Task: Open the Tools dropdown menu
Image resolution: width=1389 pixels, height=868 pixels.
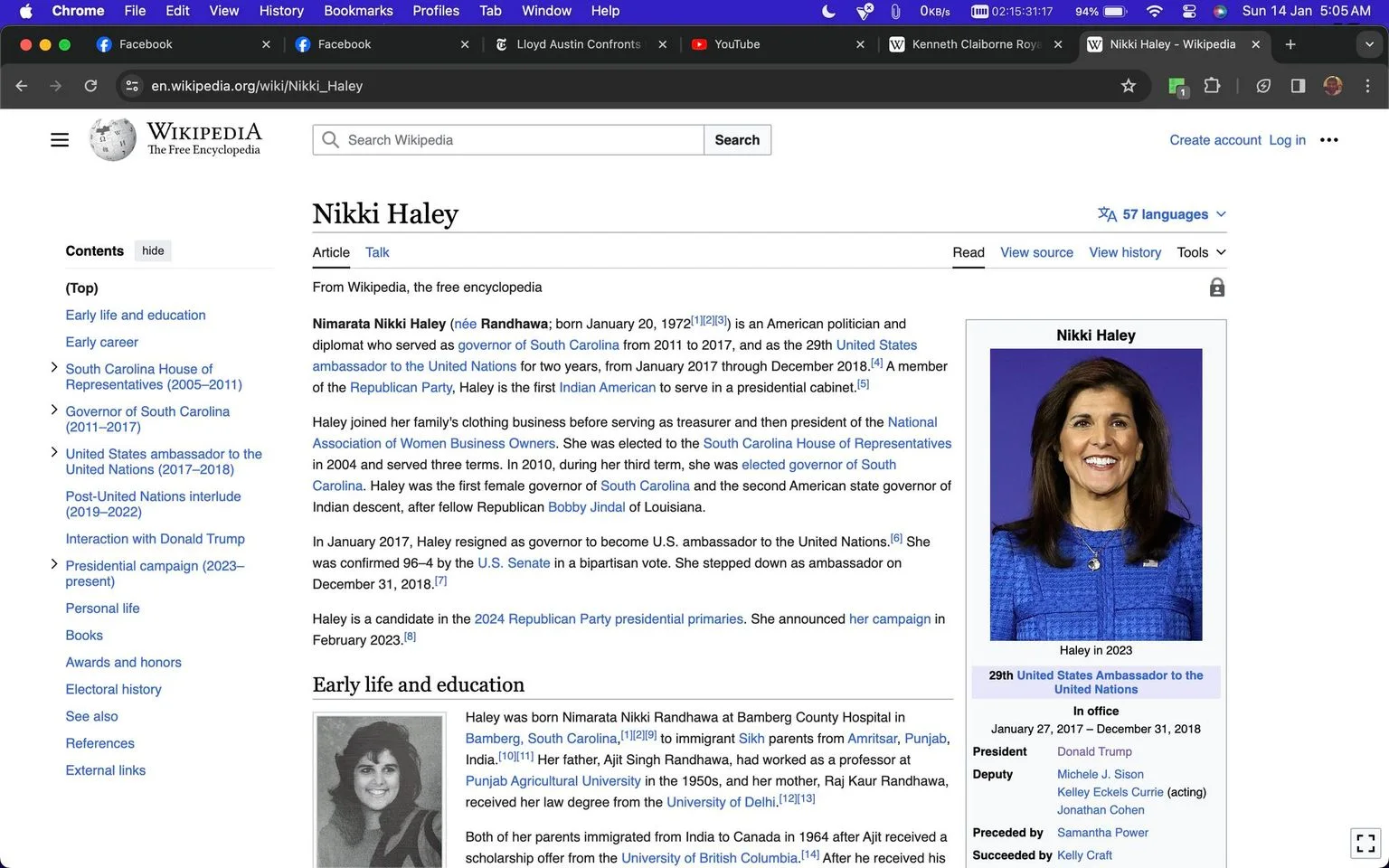Action: coord(1201,252)
